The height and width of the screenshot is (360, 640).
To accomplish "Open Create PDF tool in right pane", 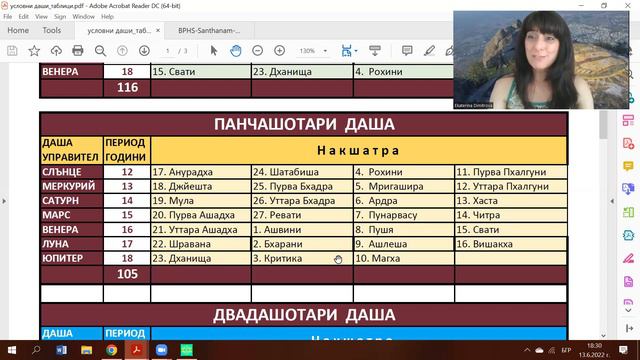I will [628, 143].
